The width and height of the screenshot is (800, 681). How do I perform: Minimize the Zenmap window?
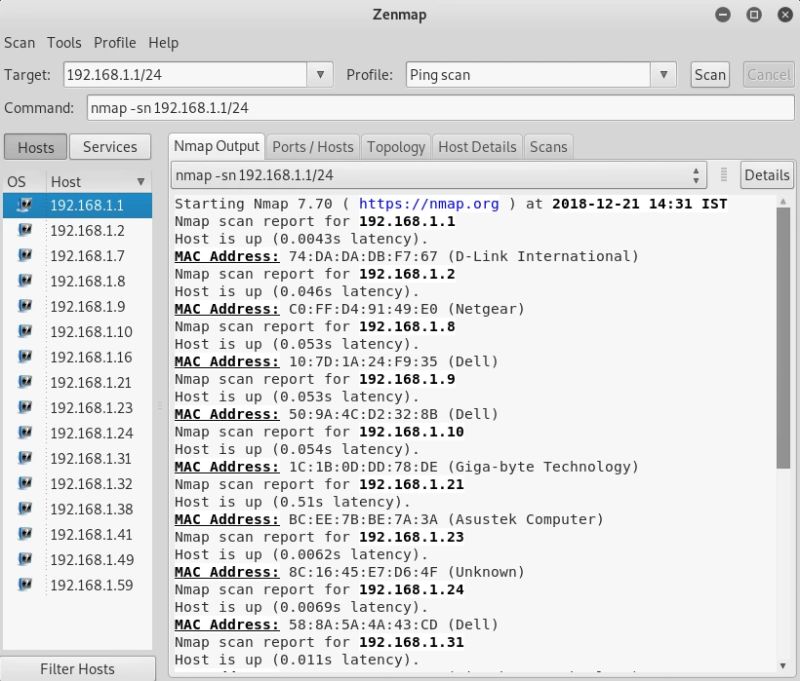pos(722,15)
